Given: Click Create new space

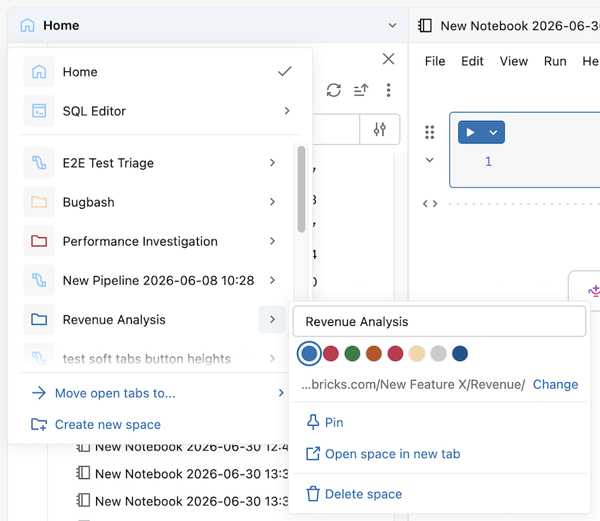Looking at the screenshot, I should (108, 425).
